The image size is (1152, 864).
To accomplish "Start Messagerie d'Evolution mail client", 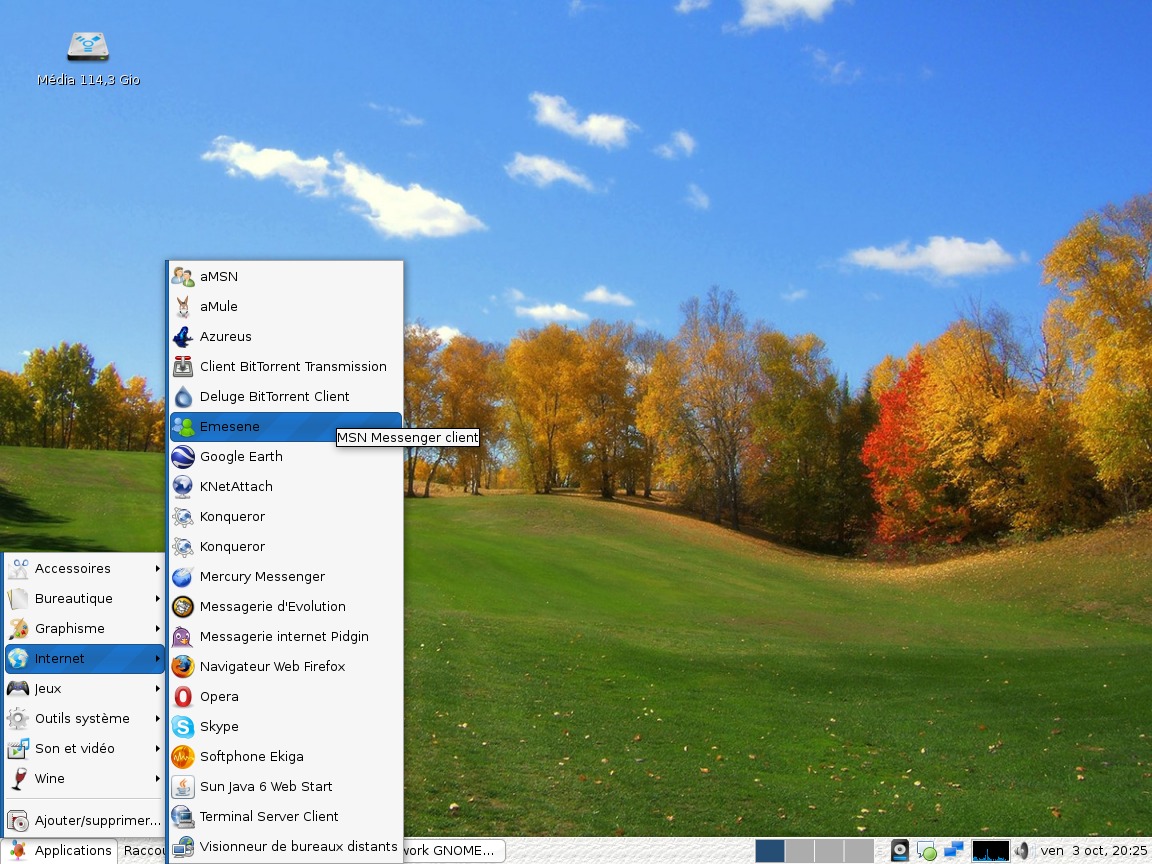I will (x=286, y=607).
